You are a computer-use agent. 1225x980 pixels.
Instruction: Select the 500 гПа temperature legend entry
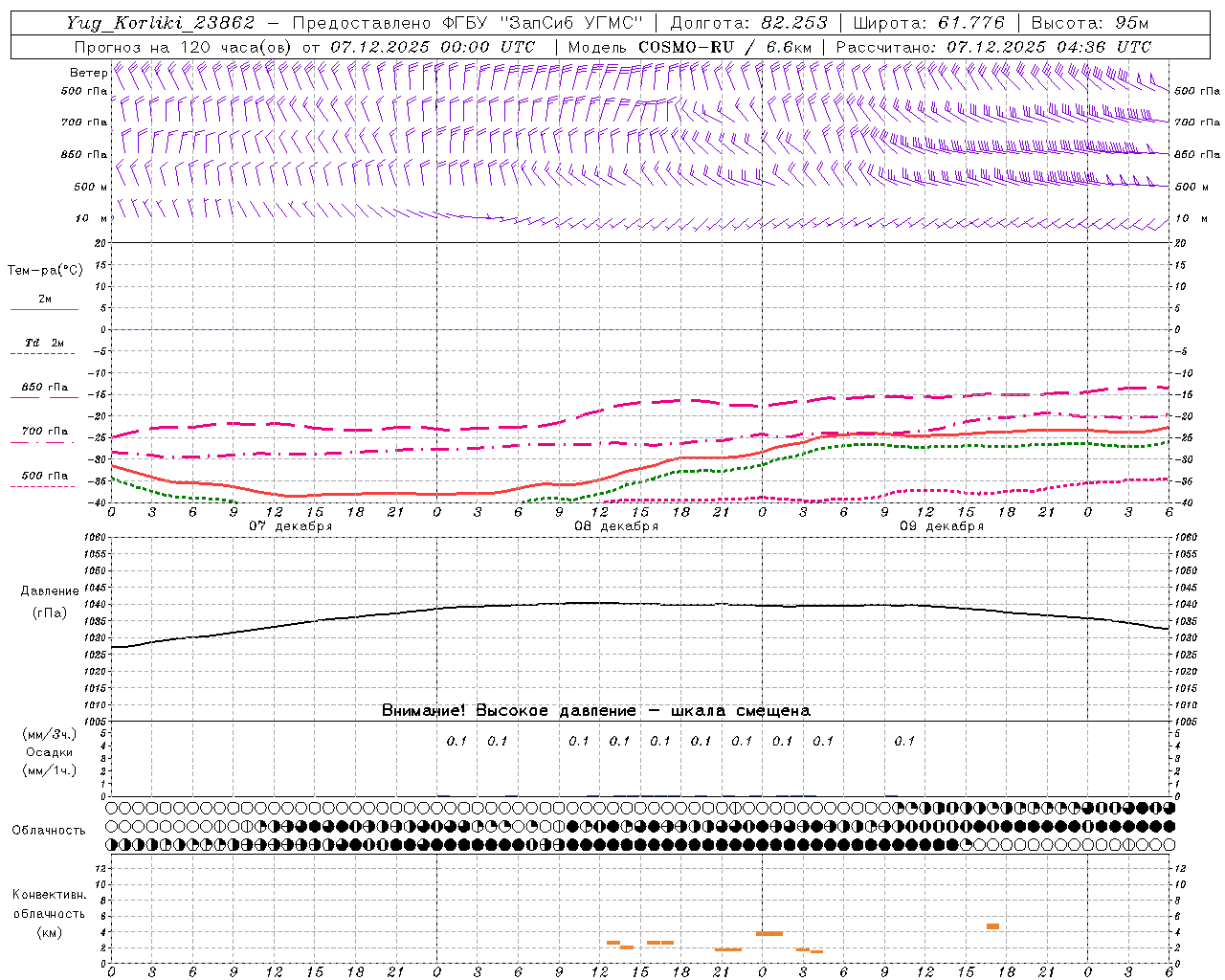(x=44, y=476)
